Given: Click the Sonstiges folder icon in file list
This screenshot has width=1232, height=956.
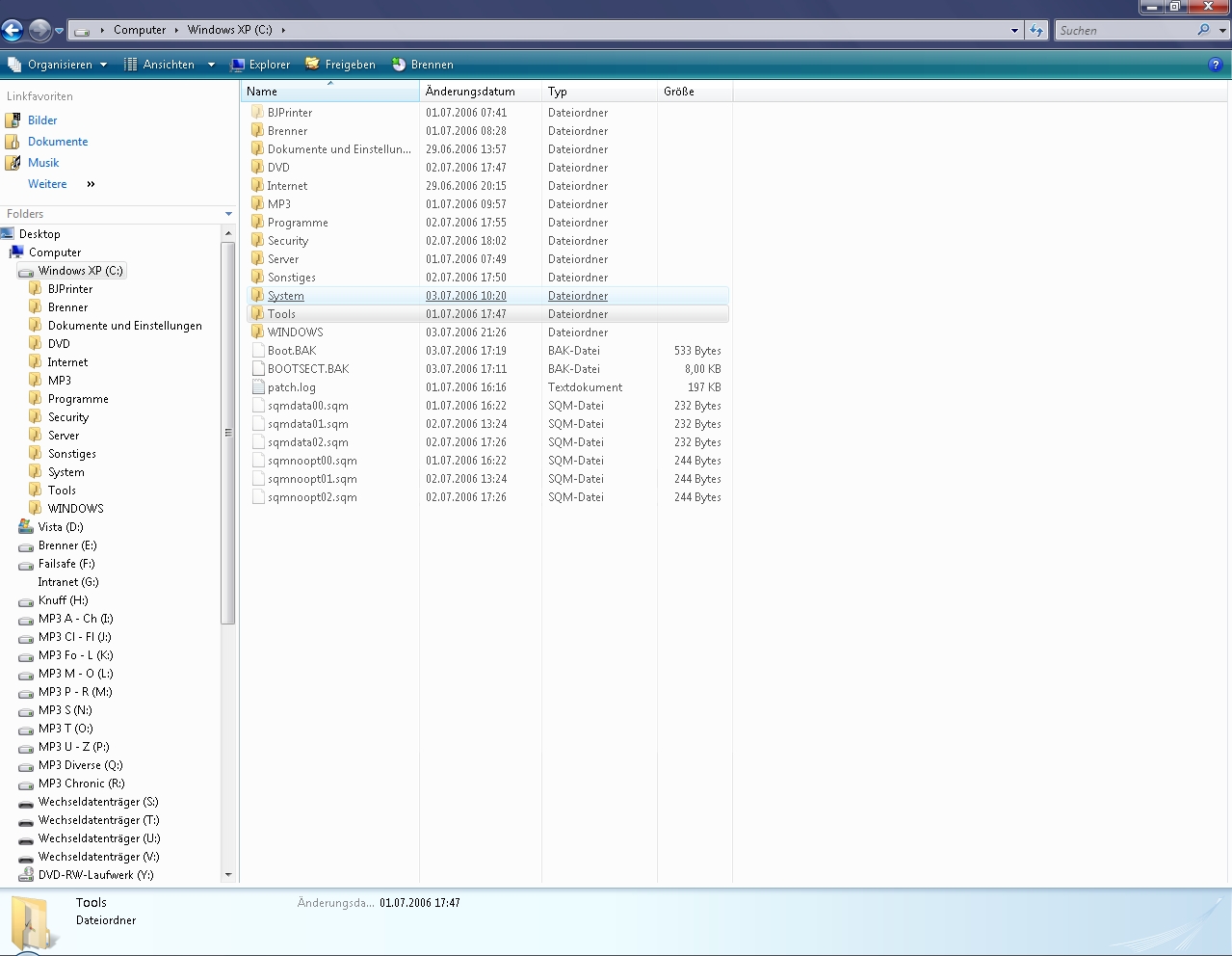Looking at the screenshot, I should 257,277.
